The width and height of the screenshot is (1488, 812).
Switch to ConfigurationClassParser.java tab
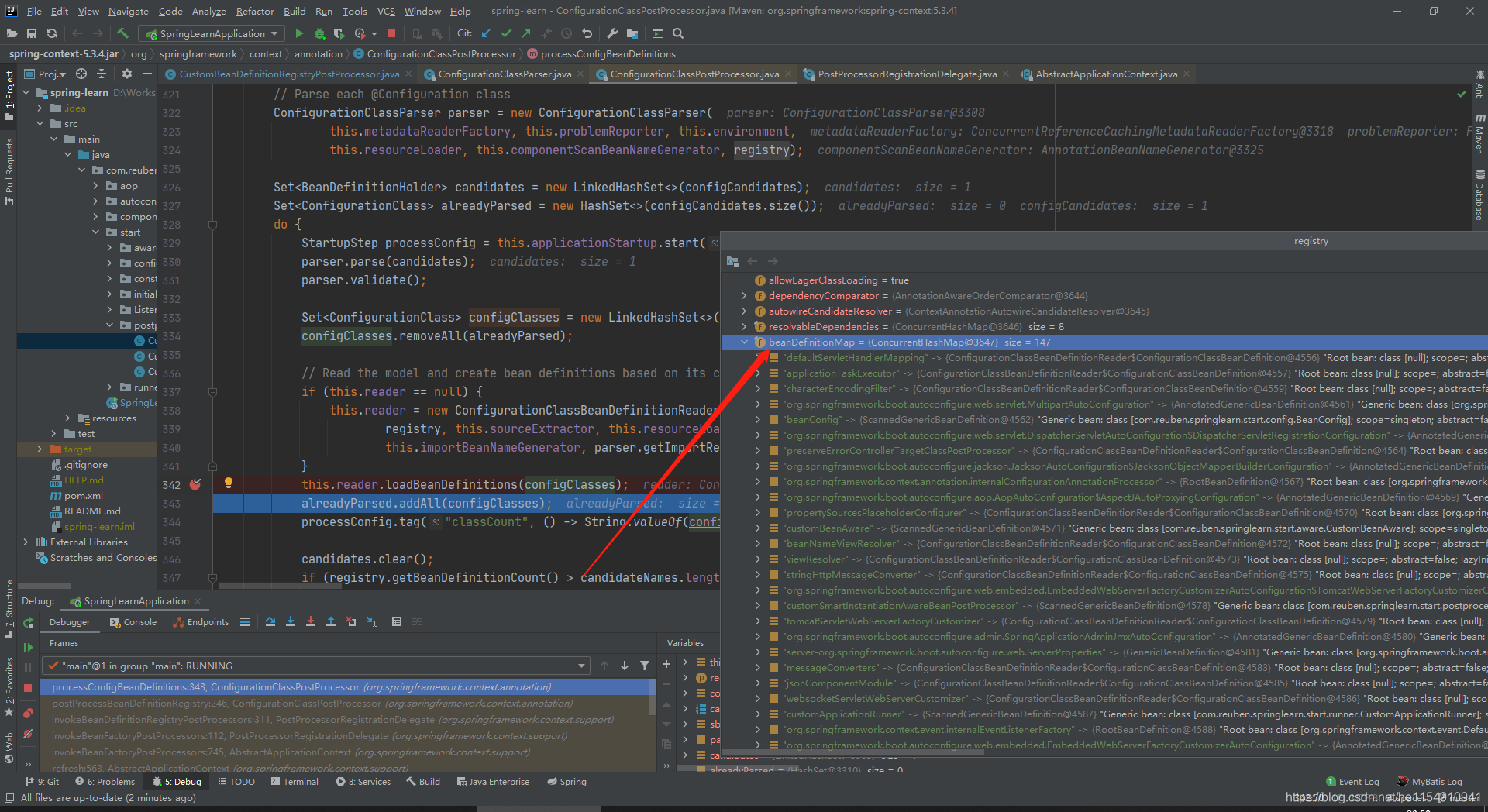click(505, 74)
